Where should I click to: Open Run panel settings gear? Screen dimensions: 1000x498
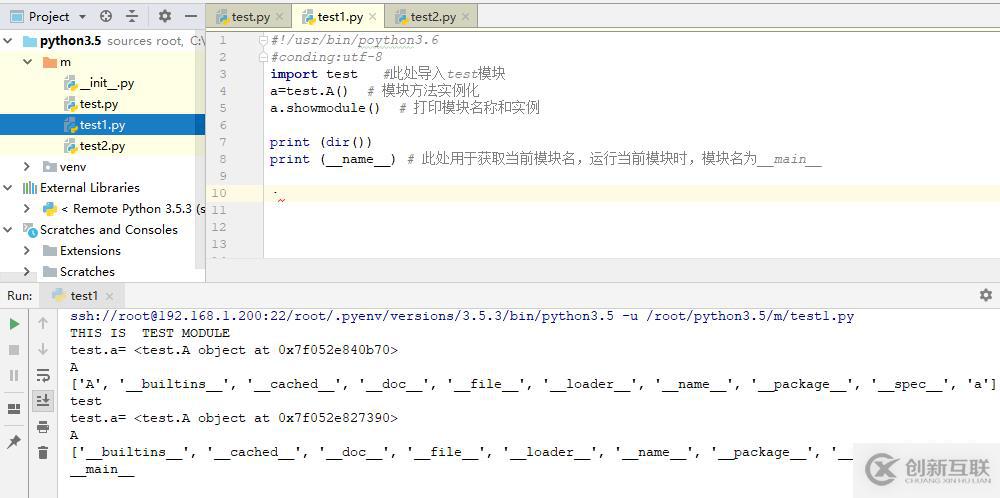(x=985, y=295)
